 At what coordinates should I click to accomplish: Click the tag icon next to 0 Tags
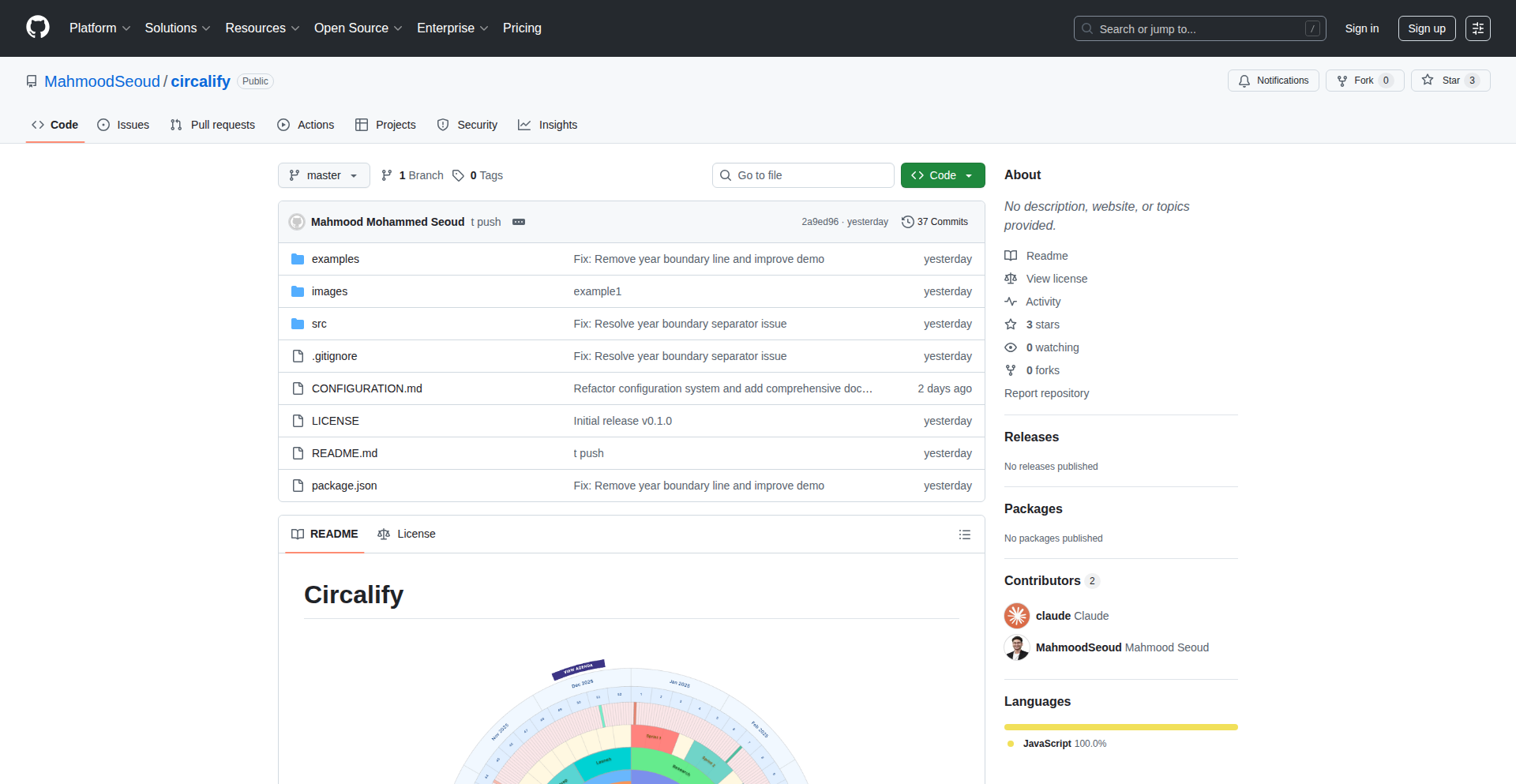(458, 175)
